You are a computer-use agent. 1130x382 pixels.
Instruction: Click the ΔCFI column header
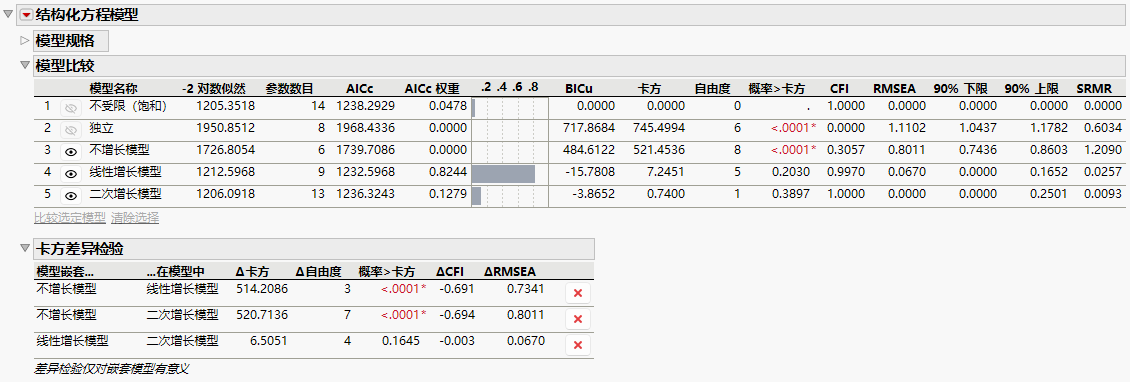tap(450, 272)
